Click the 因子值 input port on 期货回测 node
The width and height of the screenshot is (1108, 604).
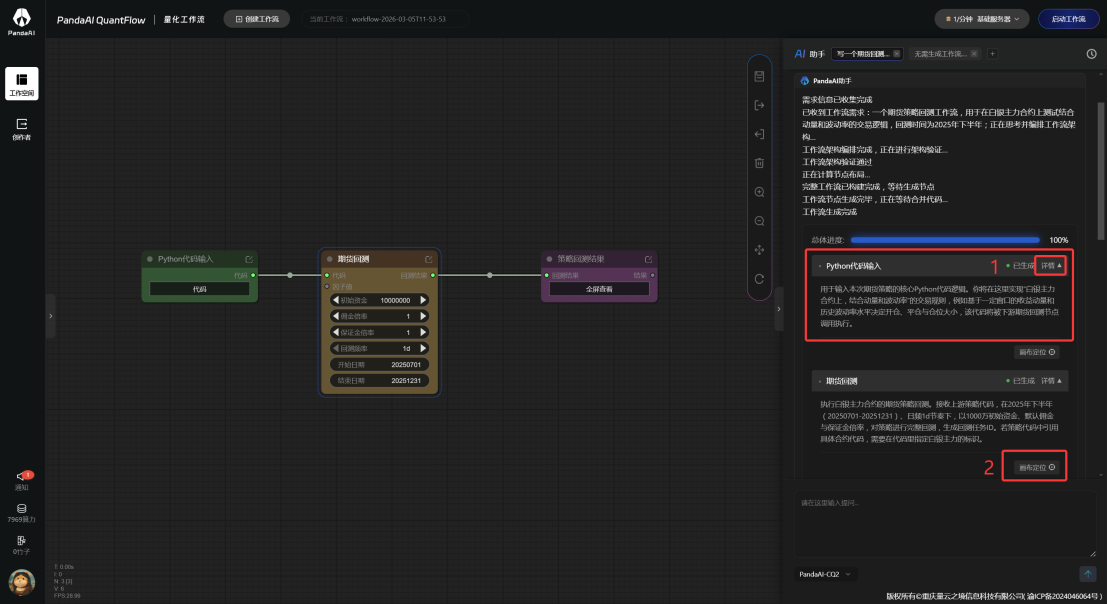point(326,286)
